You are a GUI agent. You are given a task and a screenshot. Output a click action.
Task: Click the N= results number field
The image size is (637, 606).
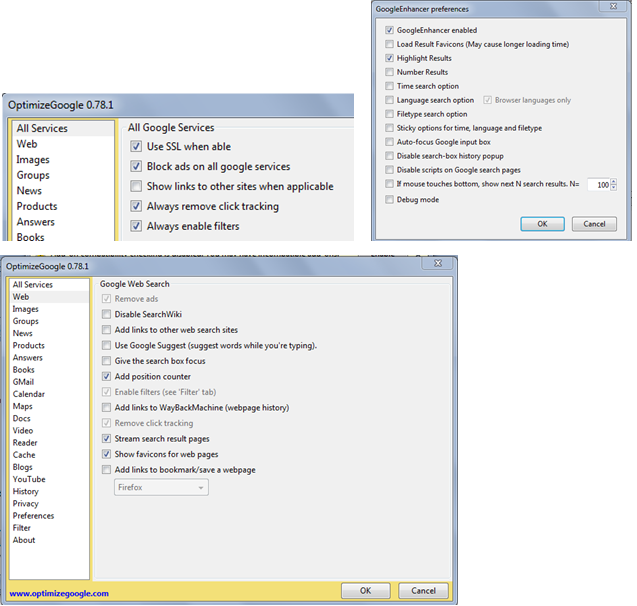point(598,185)
